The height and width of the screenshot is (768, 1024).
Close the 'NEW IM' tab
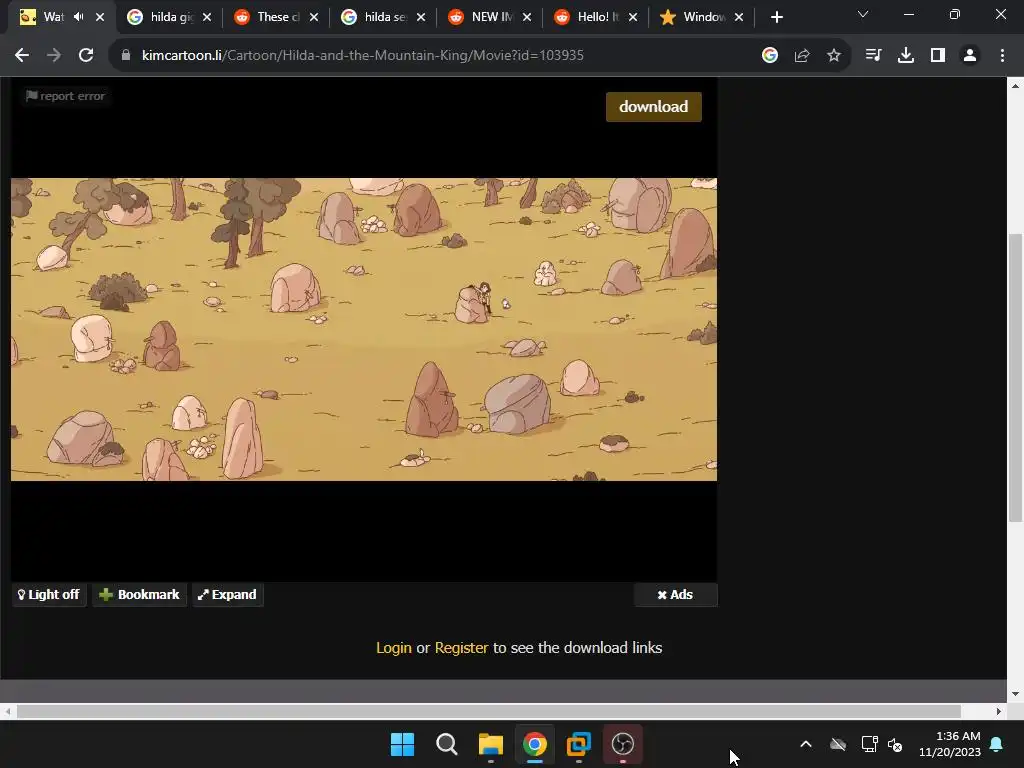(527, 17)
